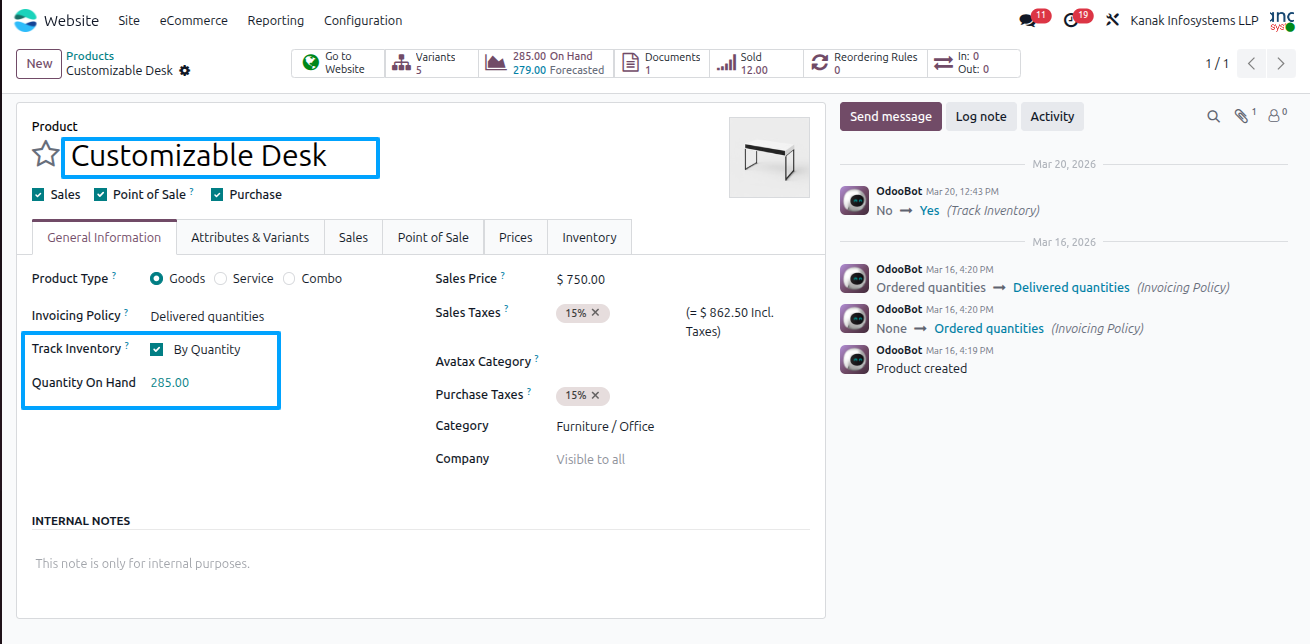Switch to the Point of Sale tab

[433, 238]
